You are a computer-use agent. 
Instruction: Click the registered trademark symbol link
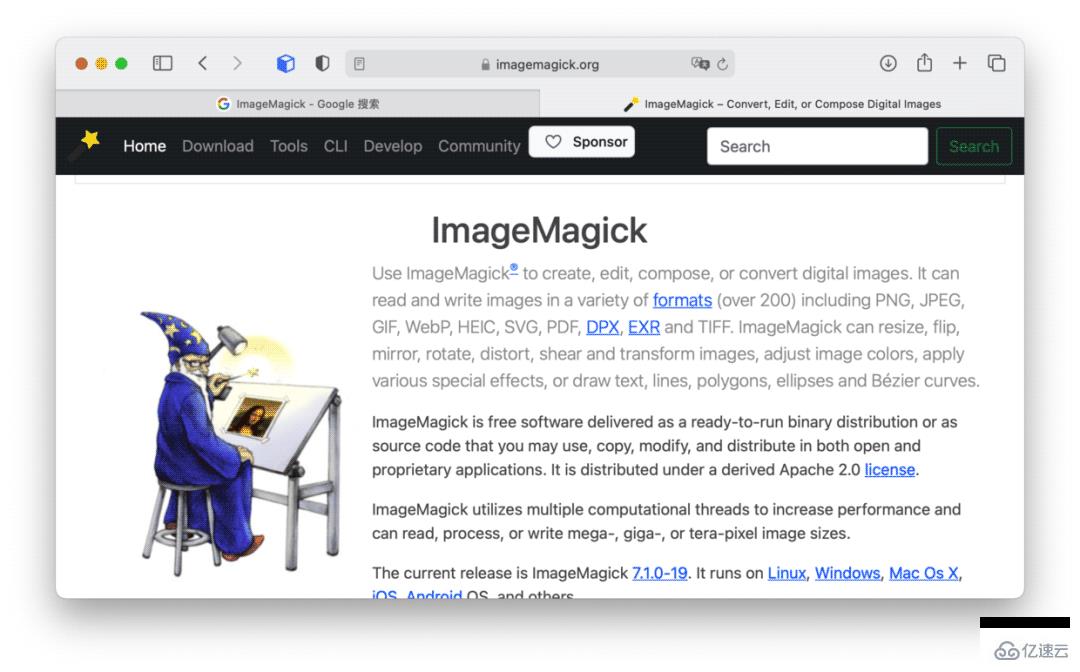pyautogui.click(x=514, y=269)
